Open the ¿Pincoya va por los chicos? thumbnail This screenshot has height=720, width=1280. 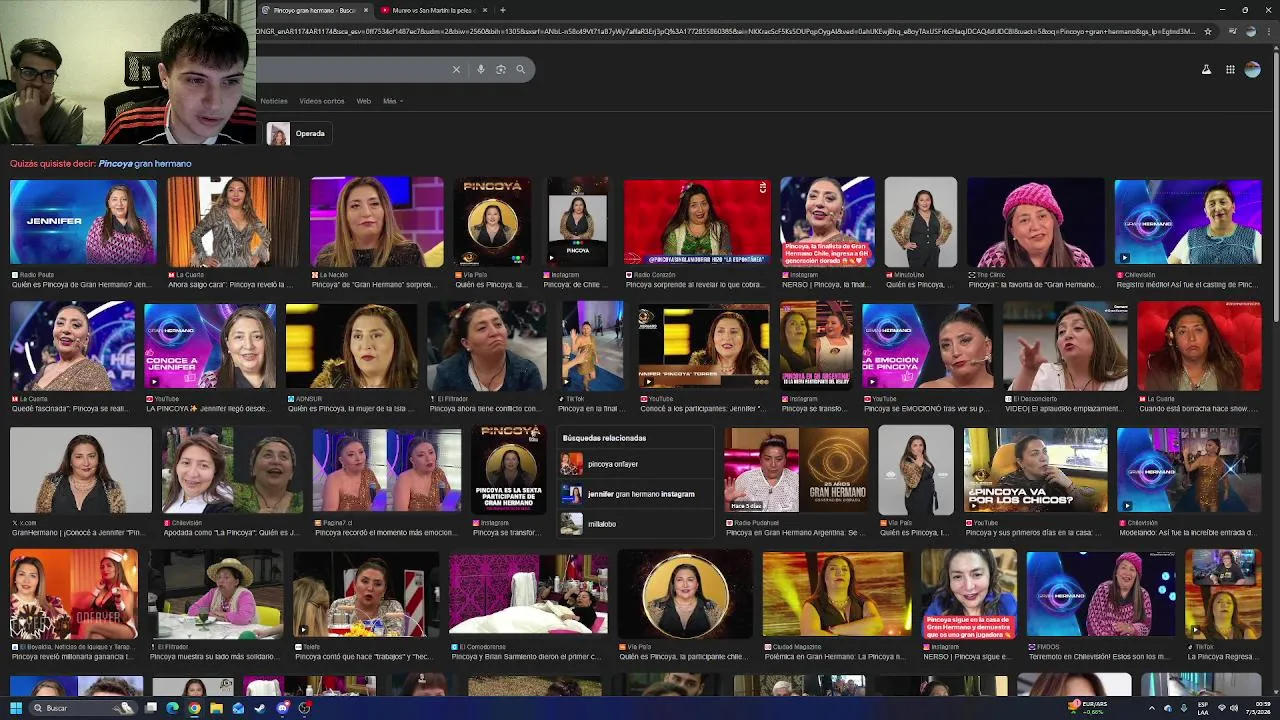[1036, 470]
